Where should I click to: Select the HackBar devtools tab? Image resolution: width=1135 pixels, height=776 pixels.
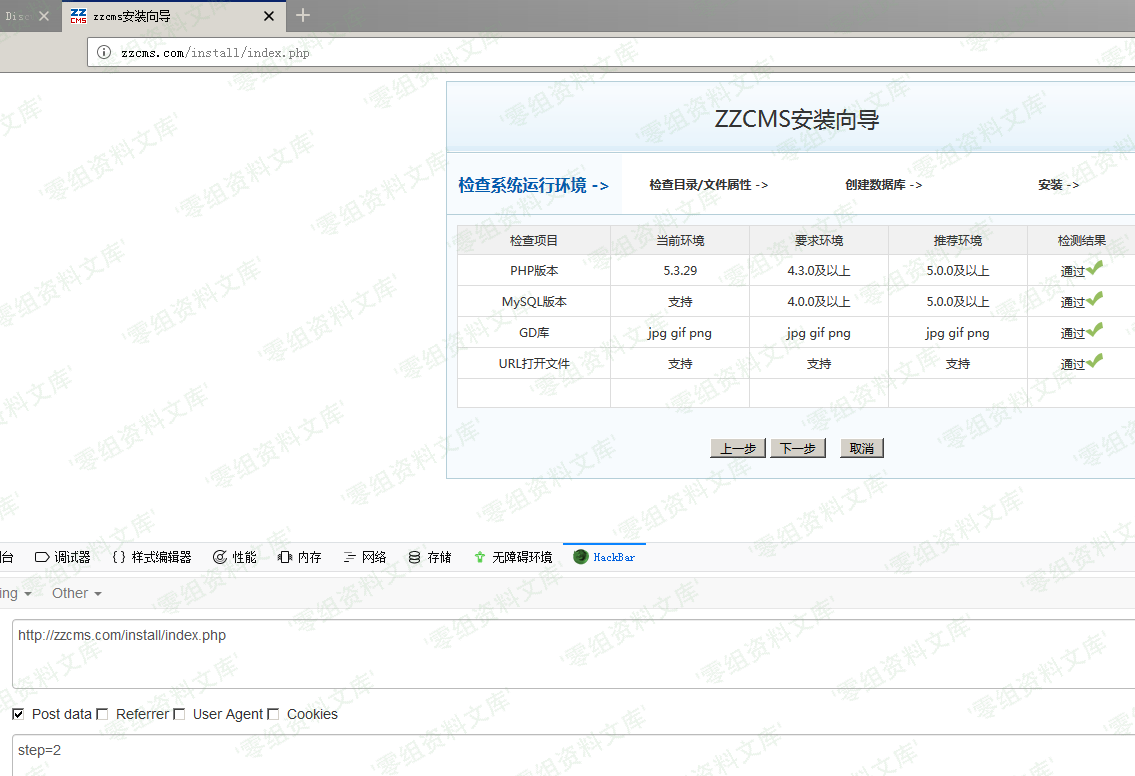pyautogui.click(x=605, y=557)
